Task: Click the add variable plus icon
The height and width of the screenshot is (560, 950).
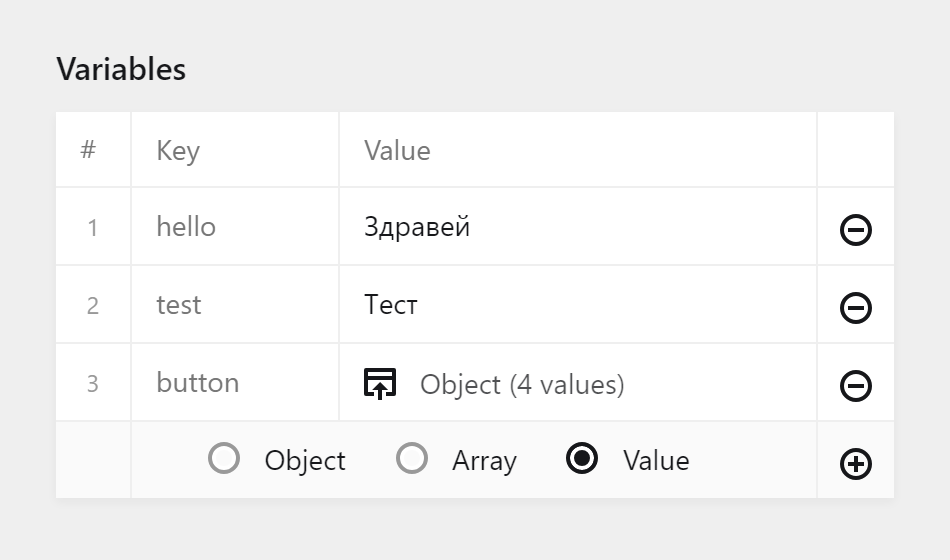Action: click(x=855, y=464)
